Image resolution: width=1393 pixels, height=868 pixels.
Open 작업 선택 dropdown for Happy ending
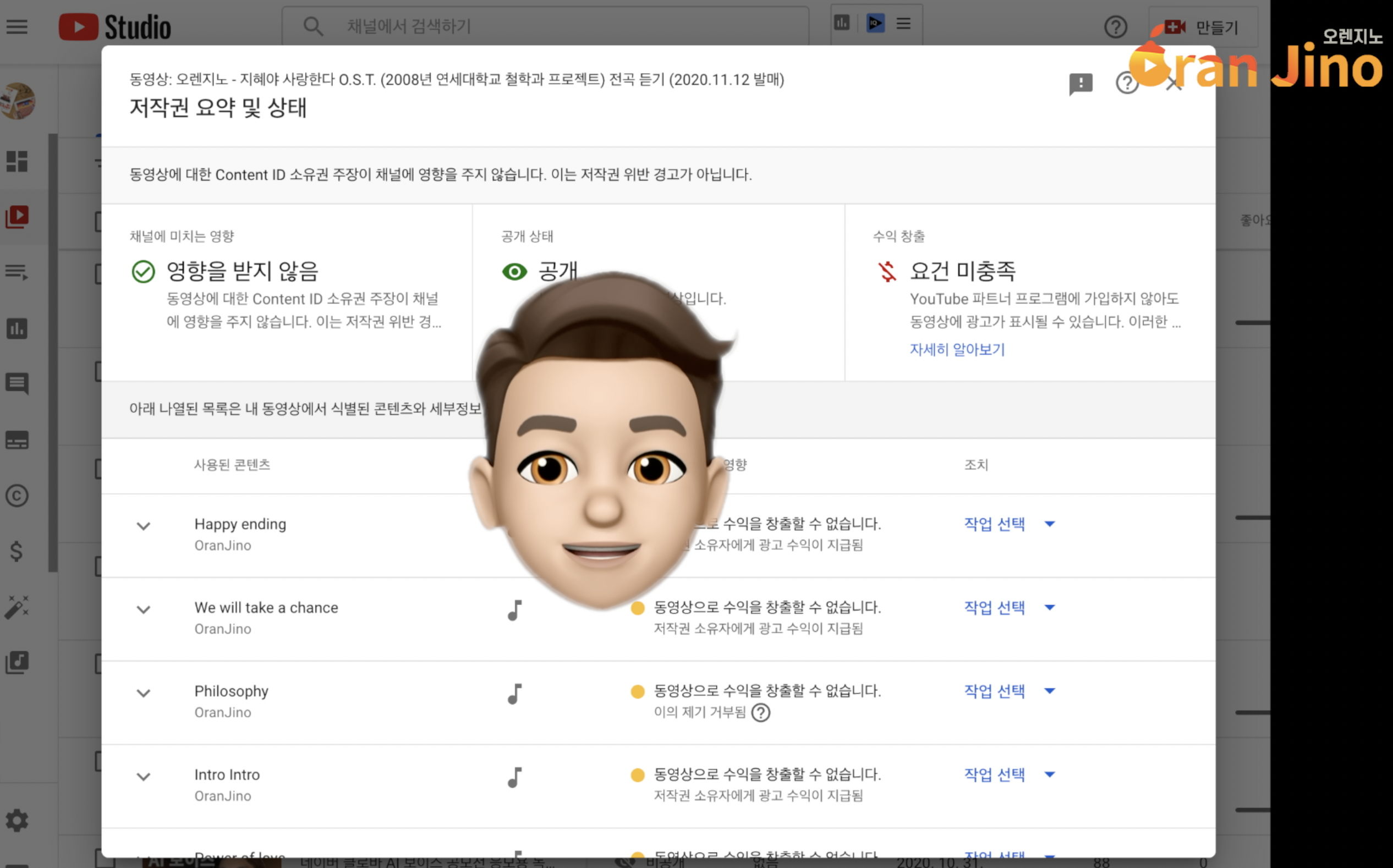point(1009,524)
